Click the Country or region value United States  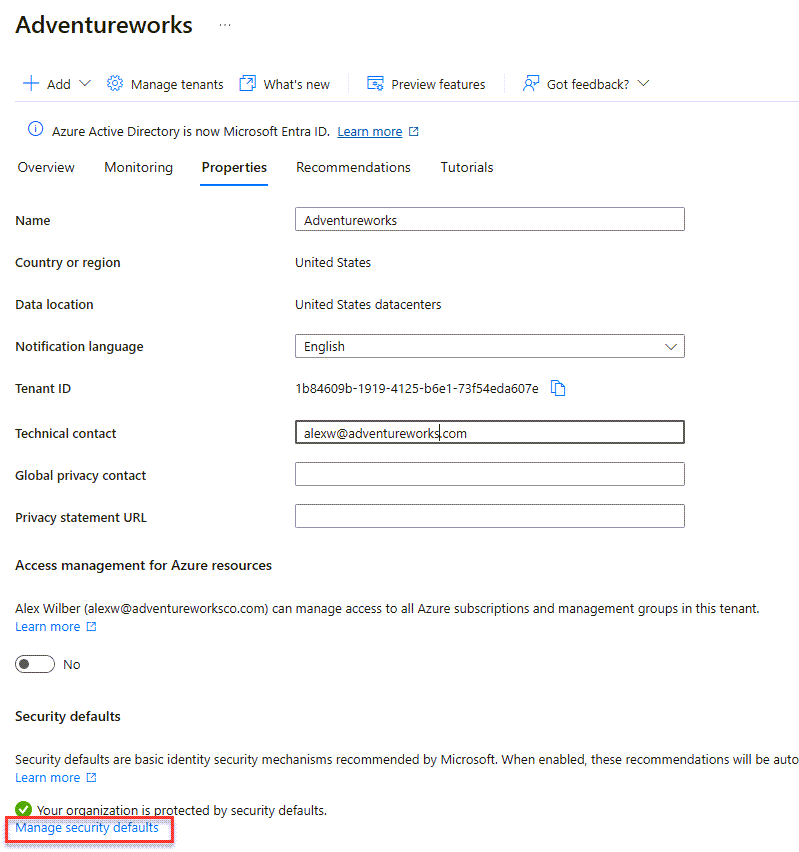pyautogui.click(x=333, y=262)
